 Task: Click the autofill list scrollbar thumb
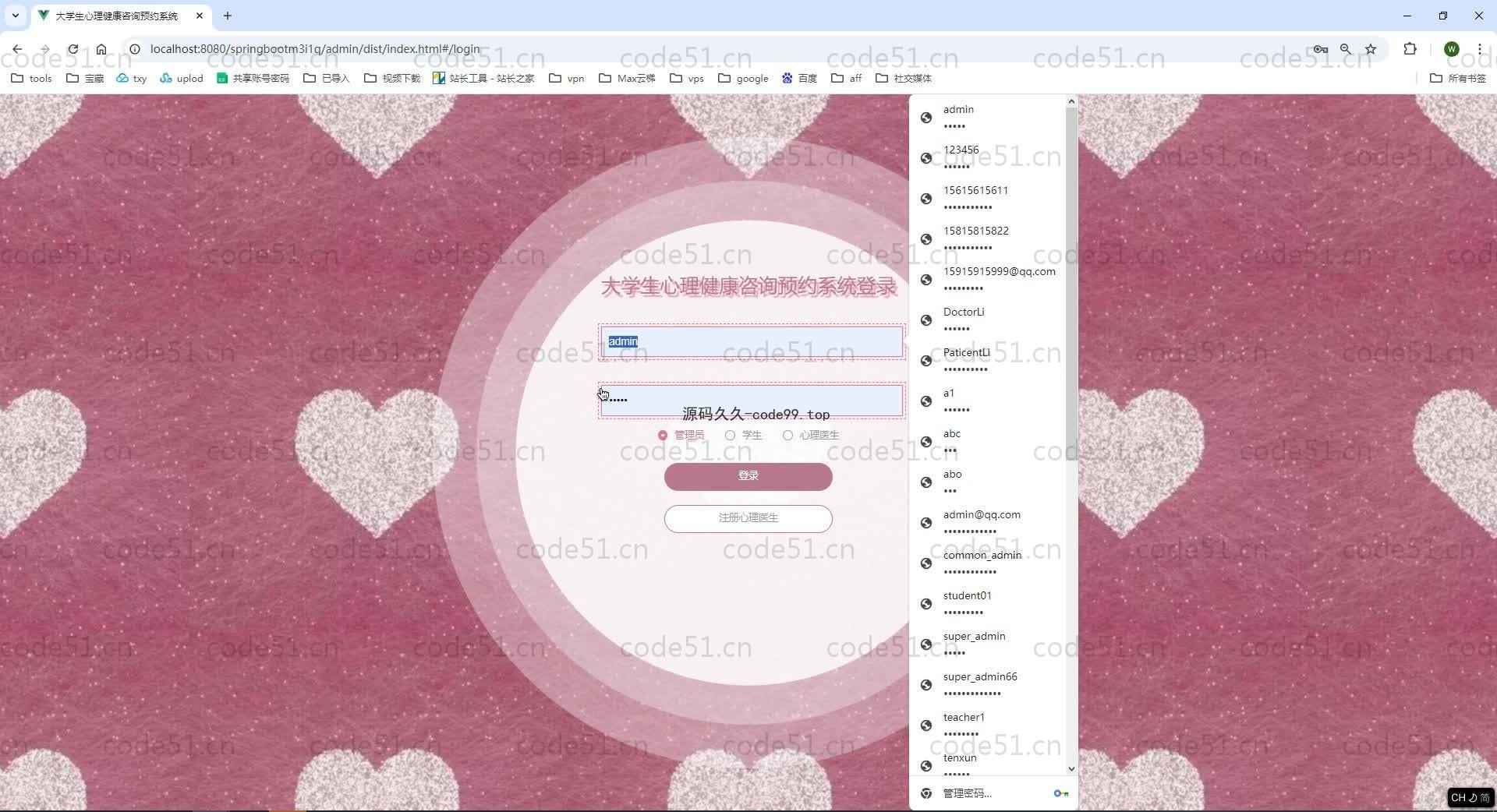point(1071,284)
